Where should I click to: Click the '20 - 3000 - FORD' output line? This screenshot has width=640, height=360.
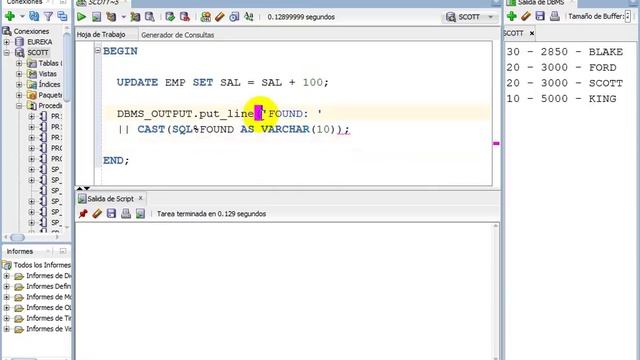(561, 67)
